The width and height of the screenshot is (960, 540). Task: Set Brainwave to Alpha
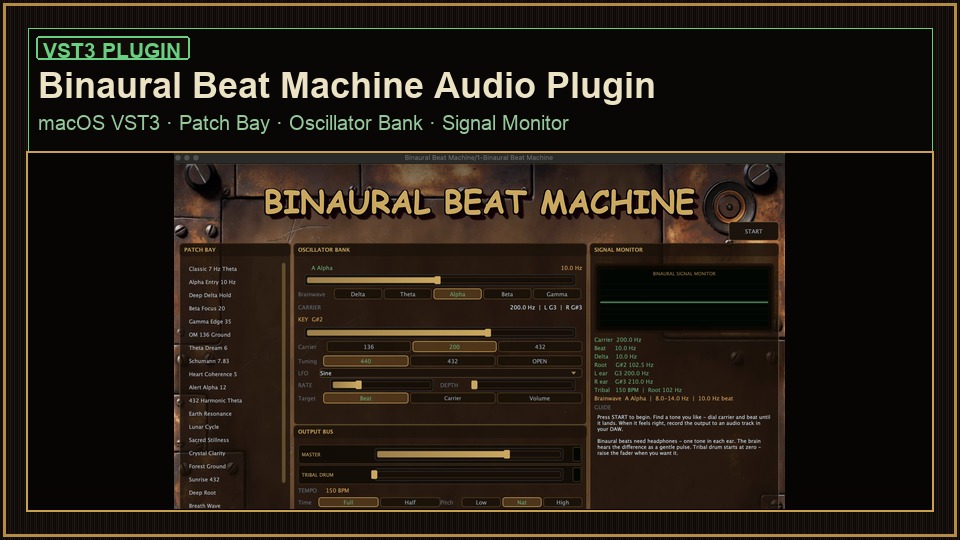tap(457, 294)
